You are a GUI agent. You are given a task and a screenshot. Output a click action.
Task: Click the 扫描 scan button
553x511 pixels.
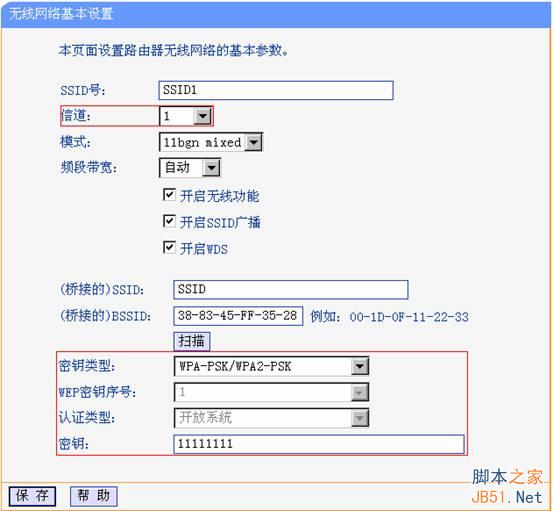(192, 341)
